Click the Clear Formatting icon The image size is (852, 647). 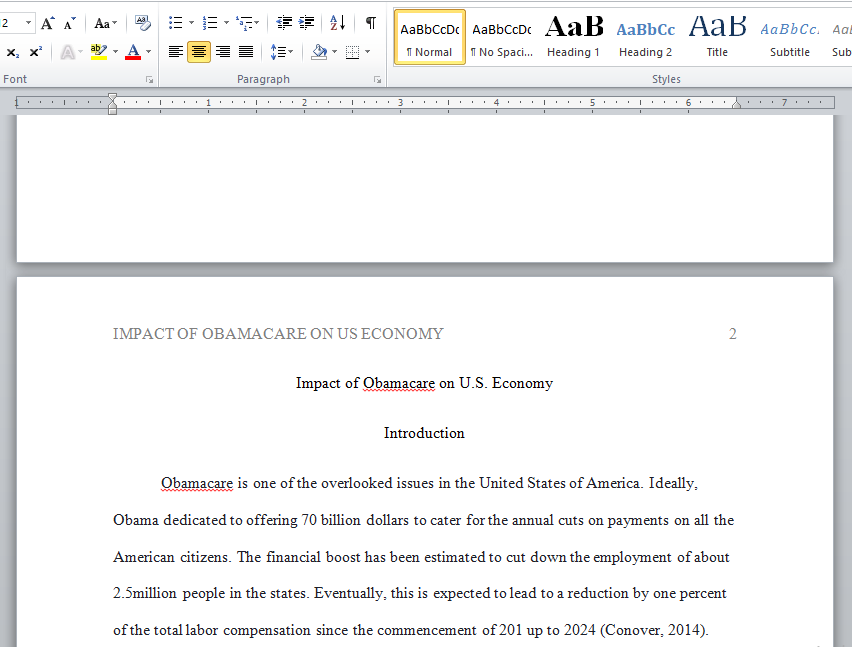[142, 23]
